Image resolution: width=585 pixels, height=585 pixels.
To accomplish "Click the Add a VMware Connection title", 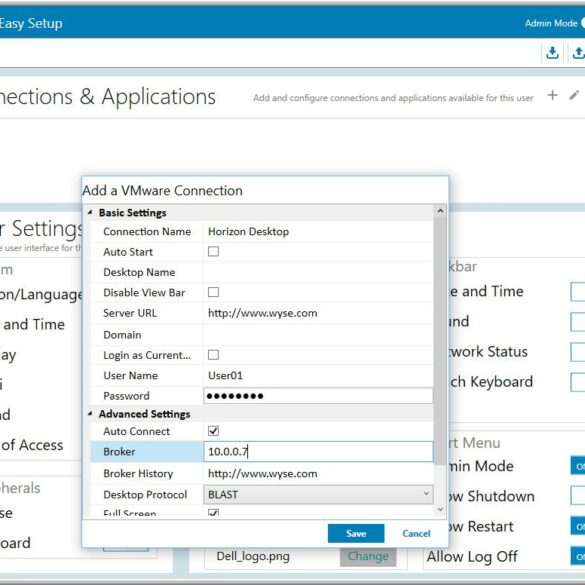I will click(163, 190).
